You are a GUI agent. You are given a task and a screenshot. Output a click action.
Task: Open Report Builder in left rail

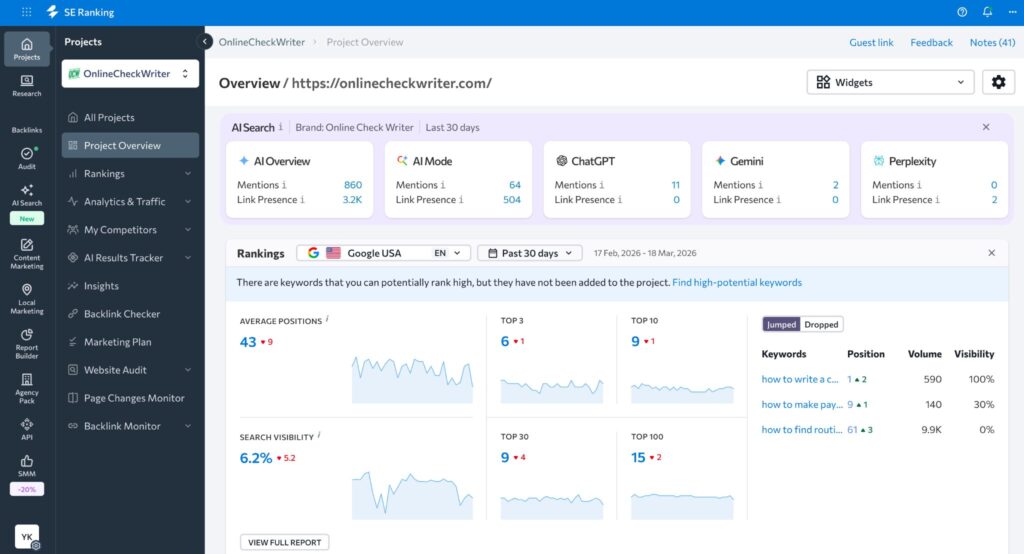point(27,344)
